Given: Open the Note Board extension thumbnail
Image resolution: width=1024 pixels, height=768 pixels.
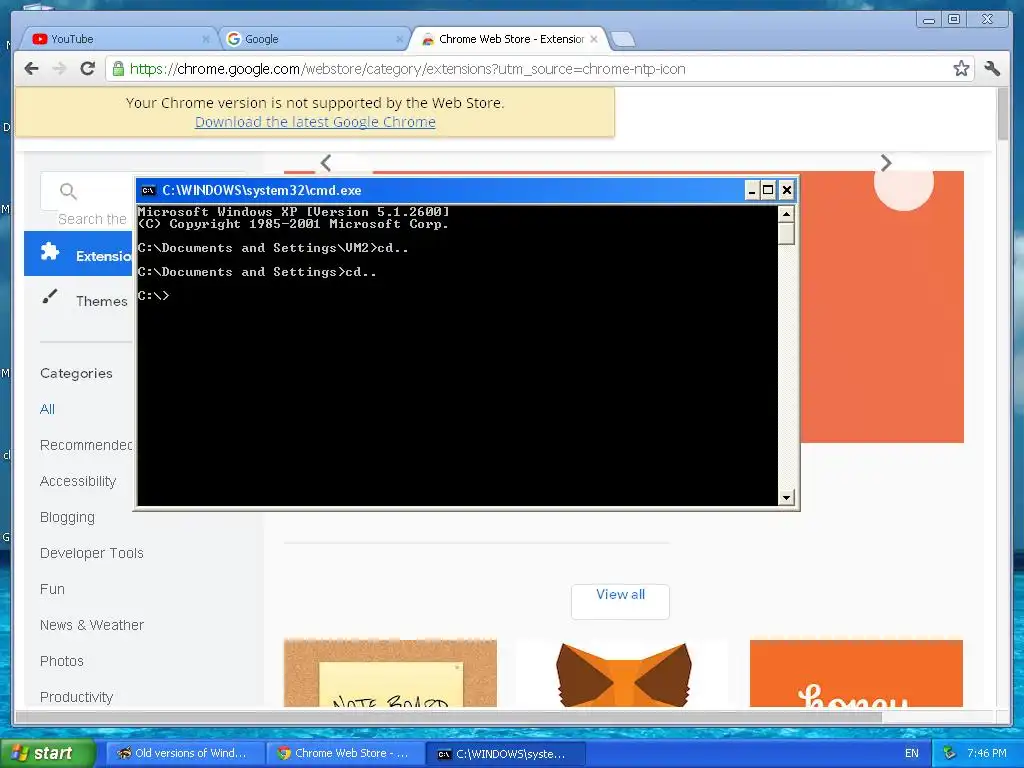Looking at the screenshot, I should (390, 673).
